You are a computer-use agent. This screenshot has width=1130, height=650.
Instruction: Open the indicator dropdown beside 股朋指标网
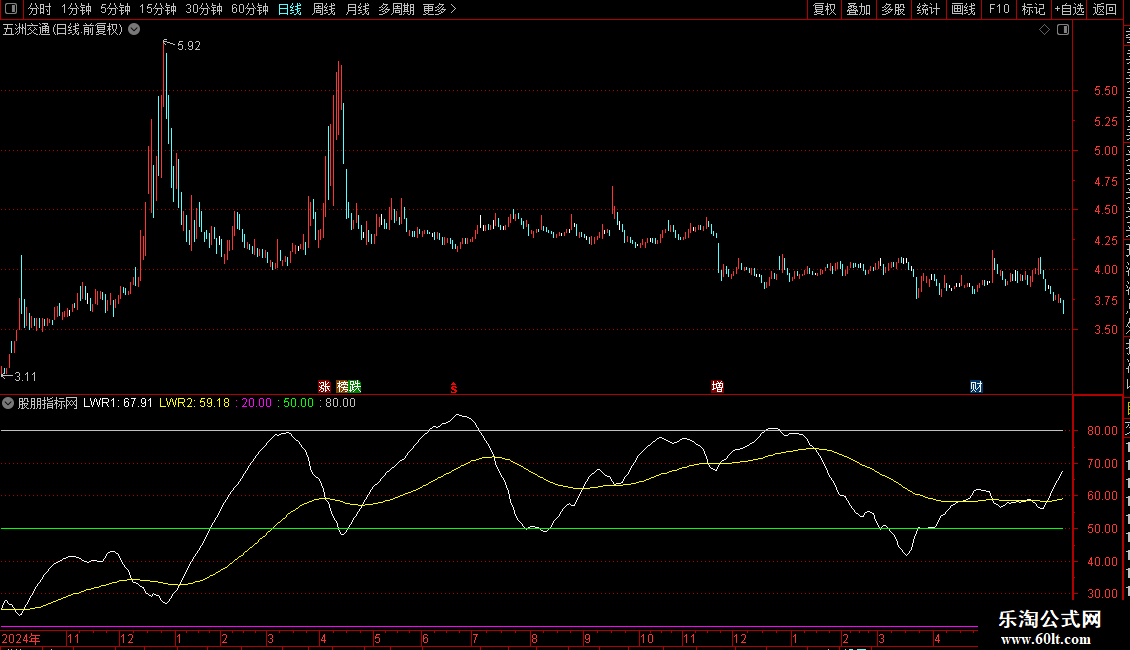[8, 404]
